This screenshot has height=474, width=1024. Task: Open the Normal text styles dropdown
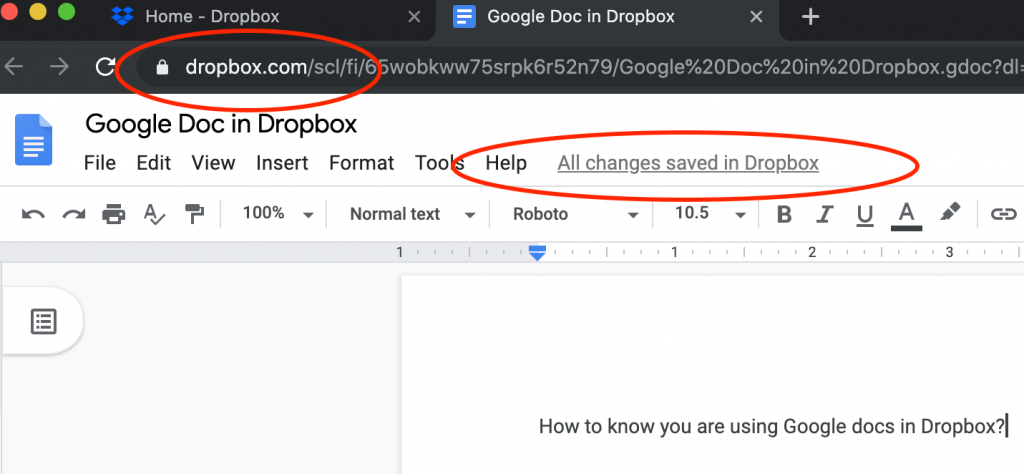click(x=413, y=214)
